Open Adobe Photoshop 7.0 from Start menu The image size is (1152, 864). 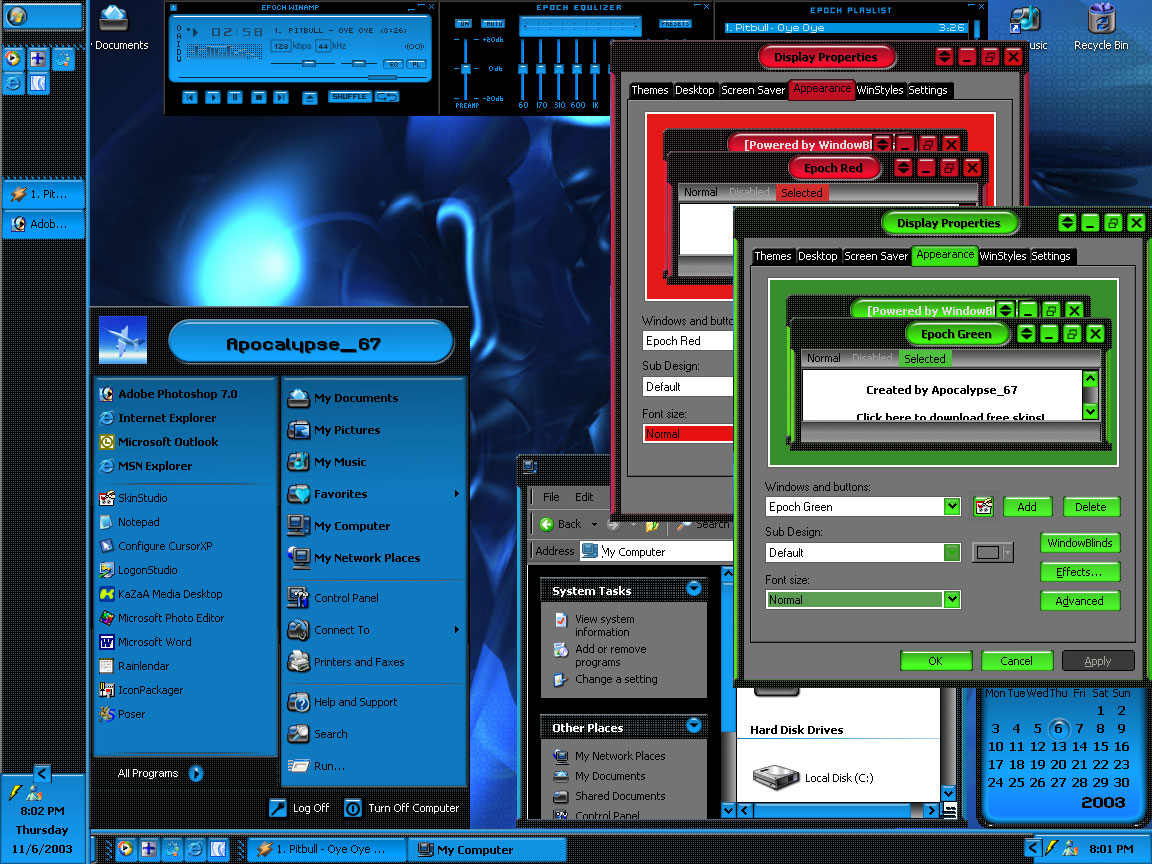[x=177, y=394]
